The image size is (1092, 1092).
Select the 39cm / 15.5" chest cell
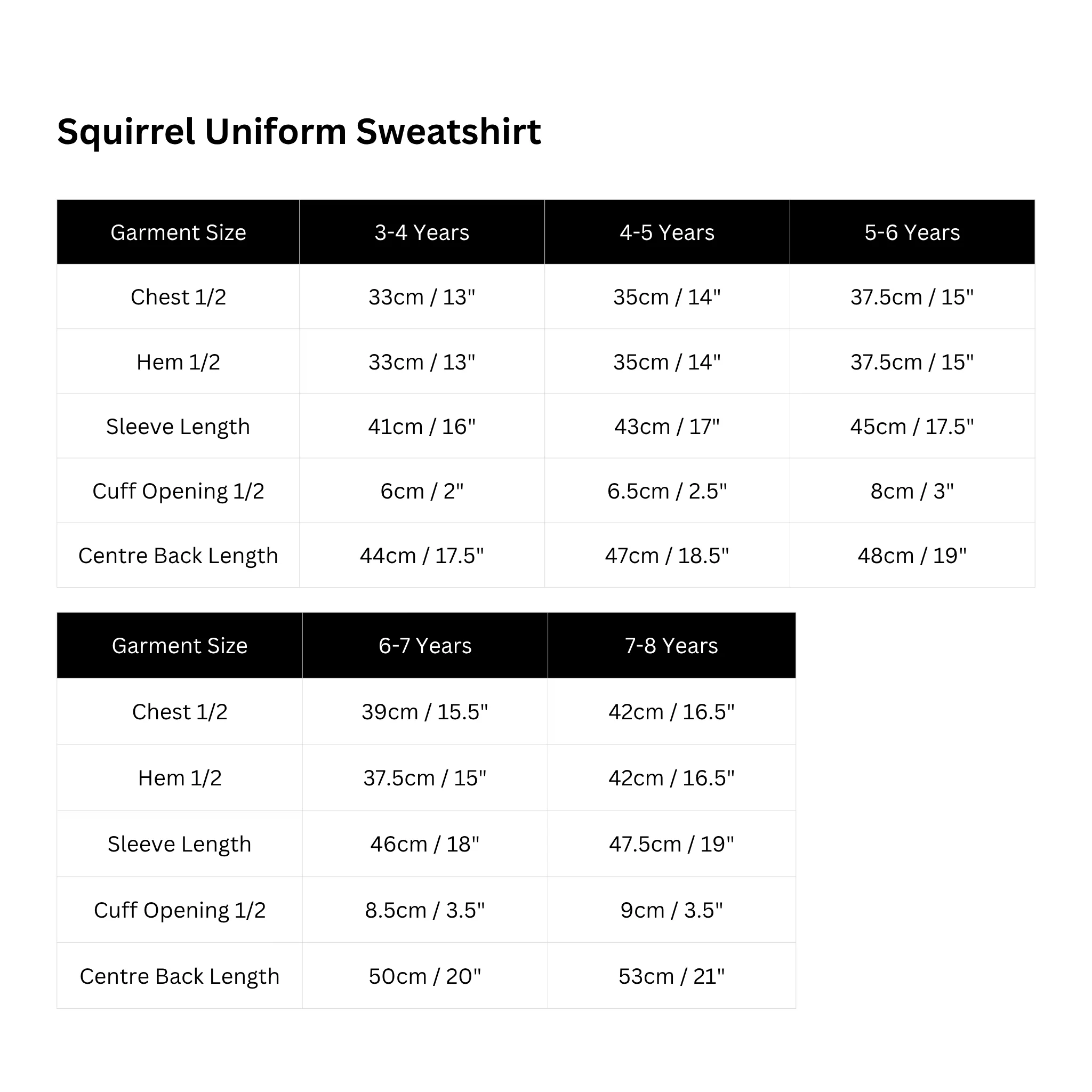click(424, 712)
